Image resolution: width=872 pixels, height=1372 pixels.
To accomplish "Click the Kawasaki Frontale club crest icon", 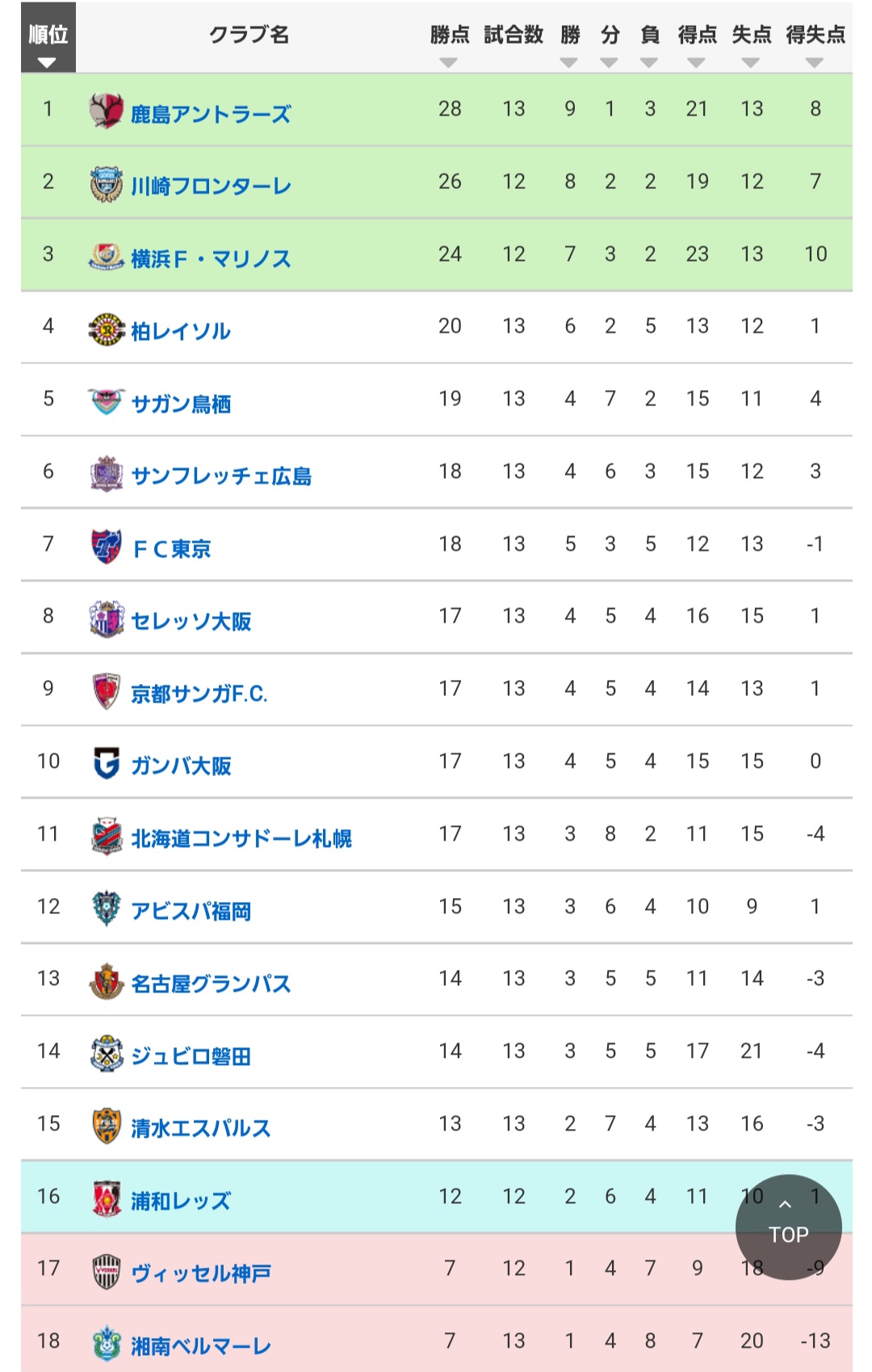I will pyautogui.click(x=106, y=184).
